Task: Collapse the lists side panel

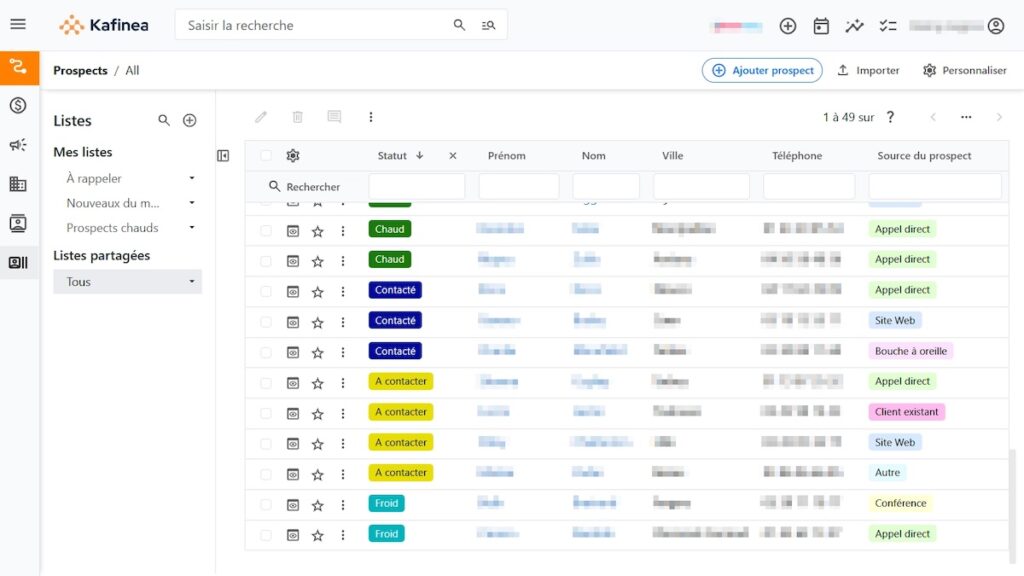Action: click(x=223, y=155)
